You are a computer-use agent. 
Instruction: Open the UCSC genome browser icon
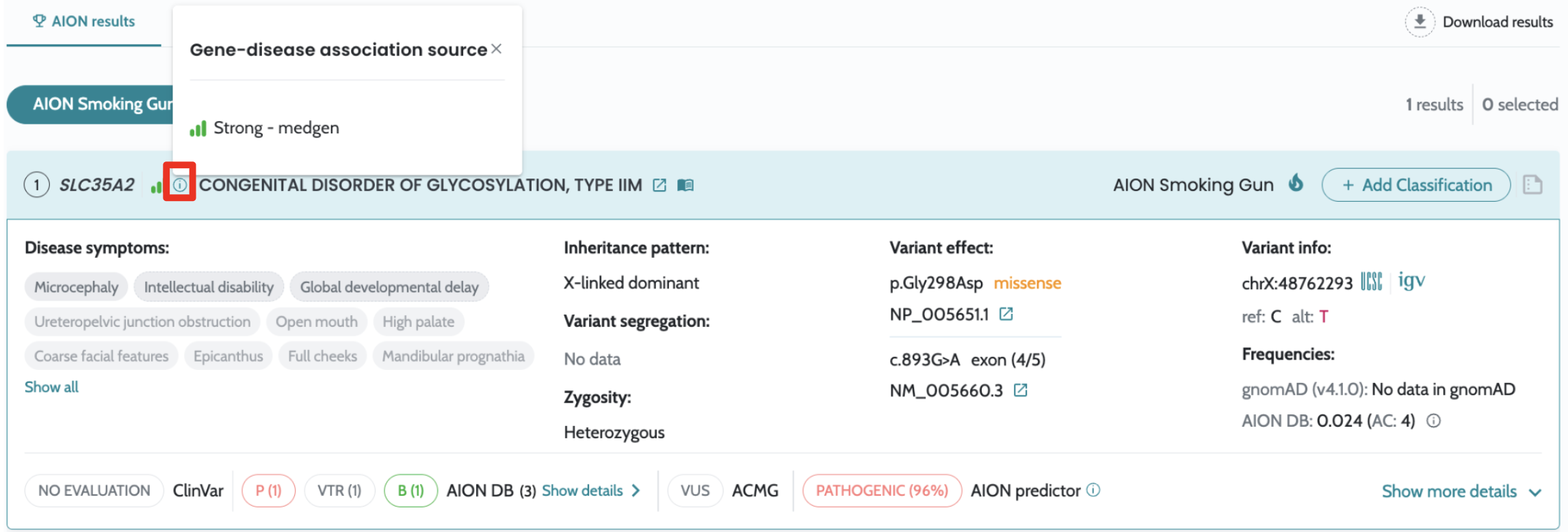pos(1371,282)
